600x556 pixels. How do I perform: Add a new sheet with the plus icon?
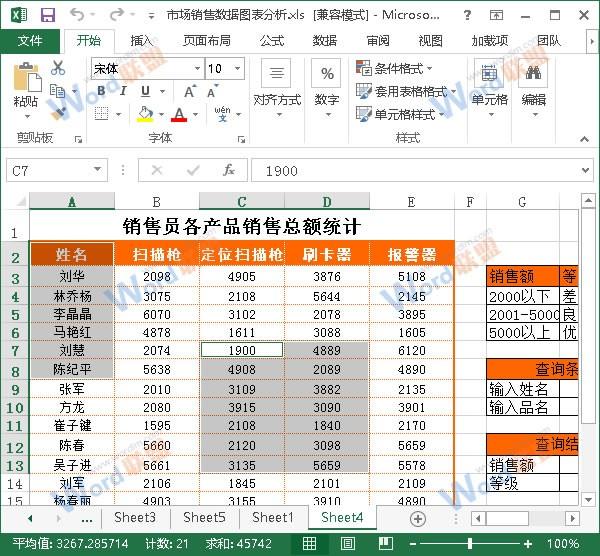tap(418, 518)
